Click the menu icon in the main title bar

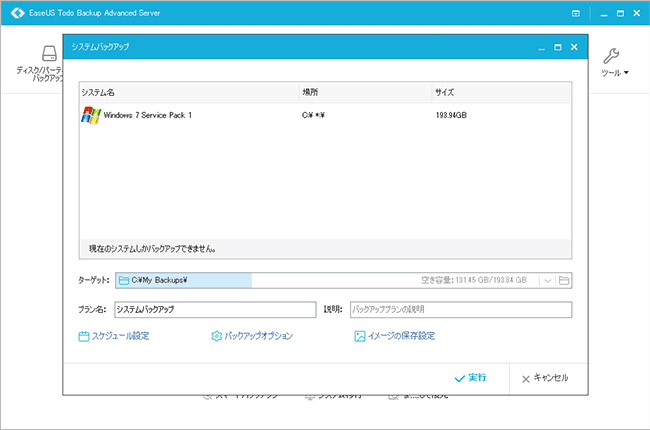pos(576,13)
